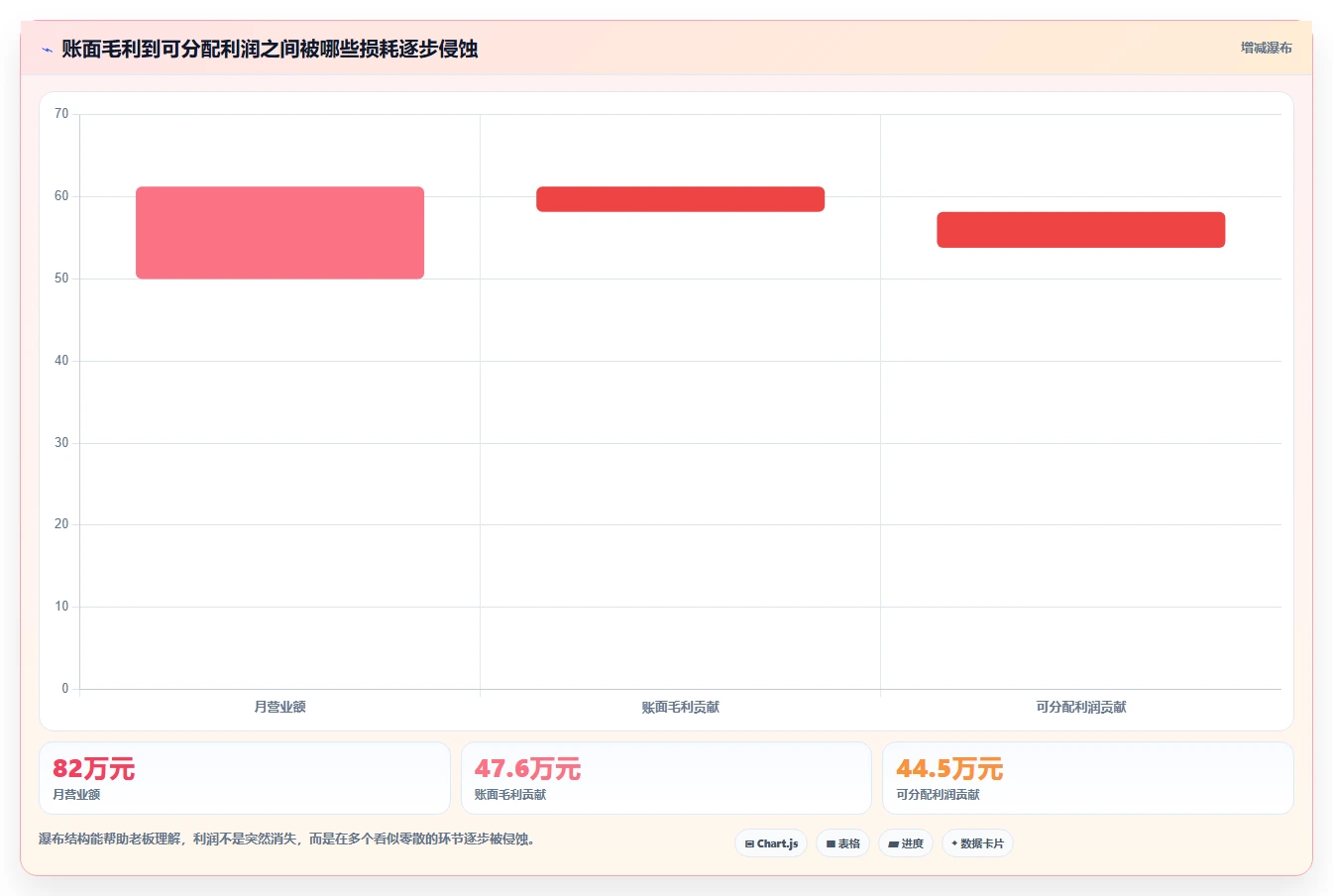Select the pink 月营业额 waterfall bar
The width and height of the screenshot is (1333, 896).
click(x=279, y=233)
